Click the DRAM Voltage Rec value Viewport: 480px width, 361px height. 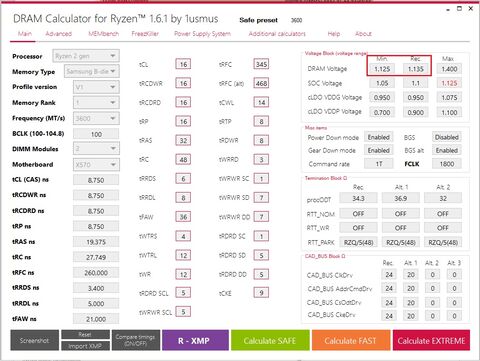(x=416, y=69)
